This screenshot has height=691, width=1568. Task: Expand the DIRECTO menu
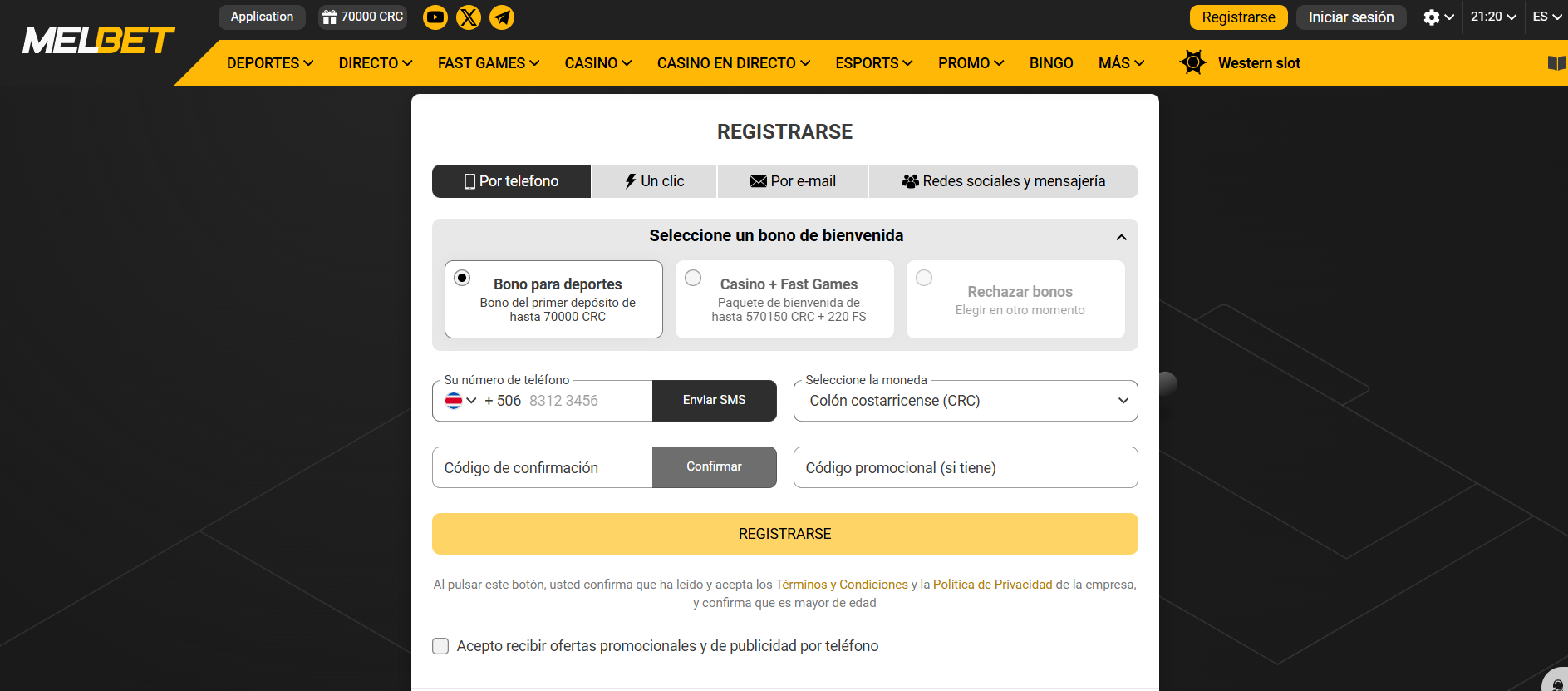(x=376, y=63)
